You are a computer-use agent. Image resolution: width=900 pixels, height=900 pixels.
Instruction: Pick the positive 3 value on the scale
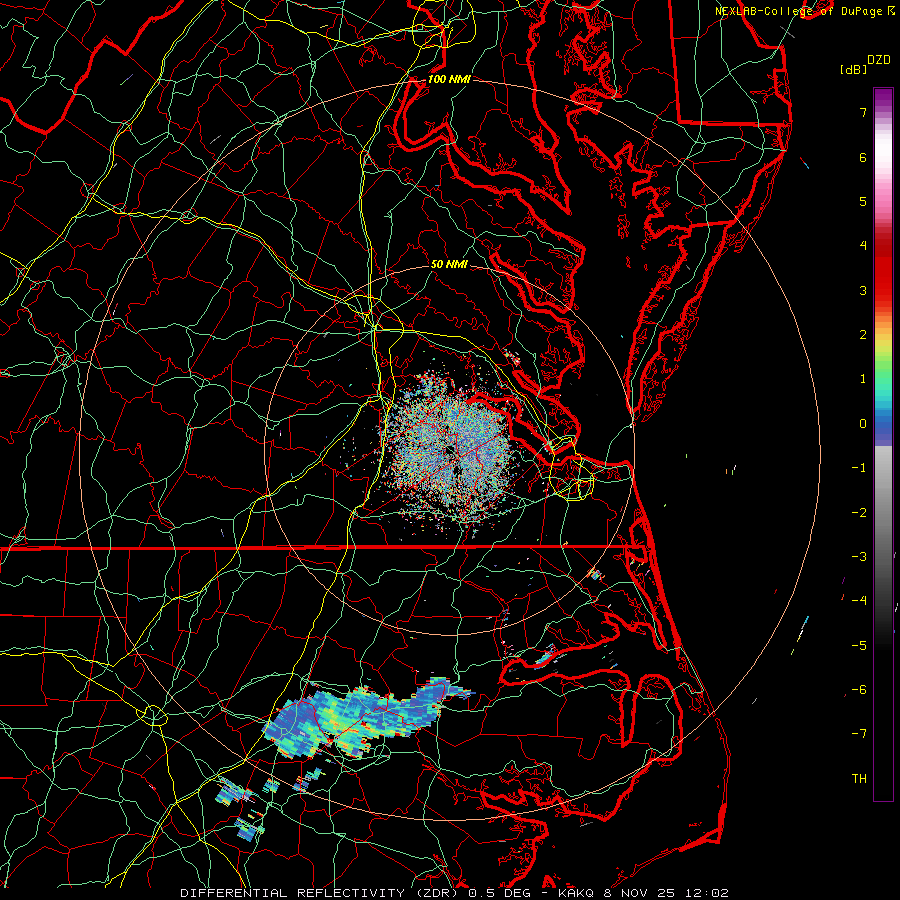[863, 290]
